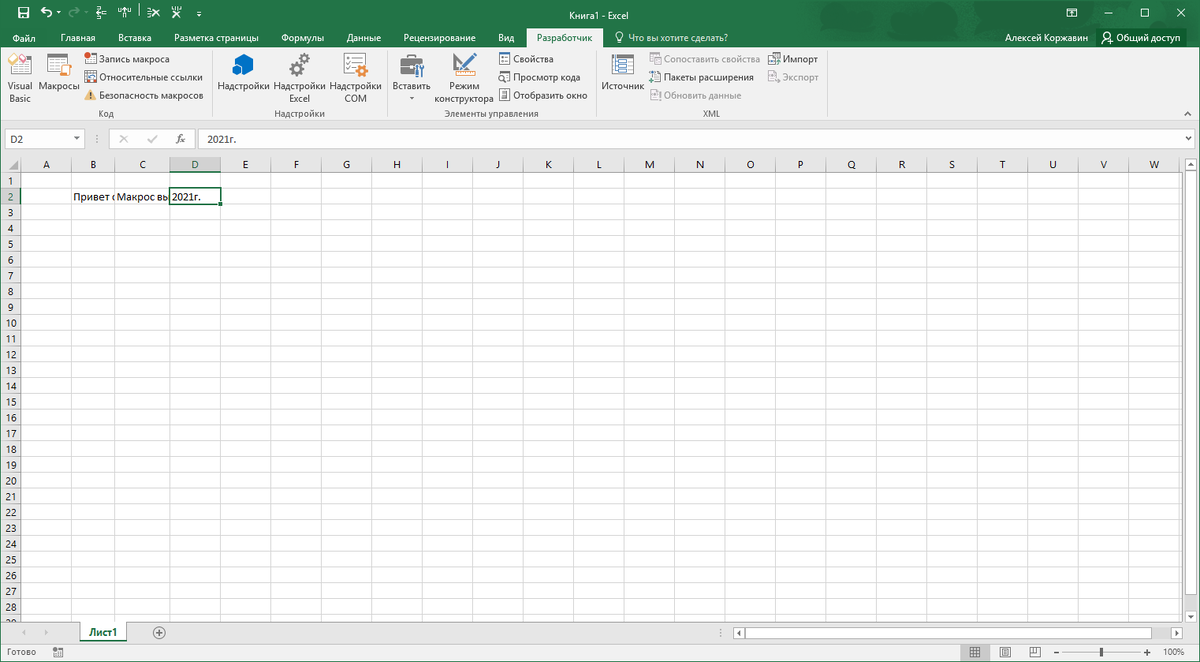Save workbook via quick access toolbar

point(23,13)
